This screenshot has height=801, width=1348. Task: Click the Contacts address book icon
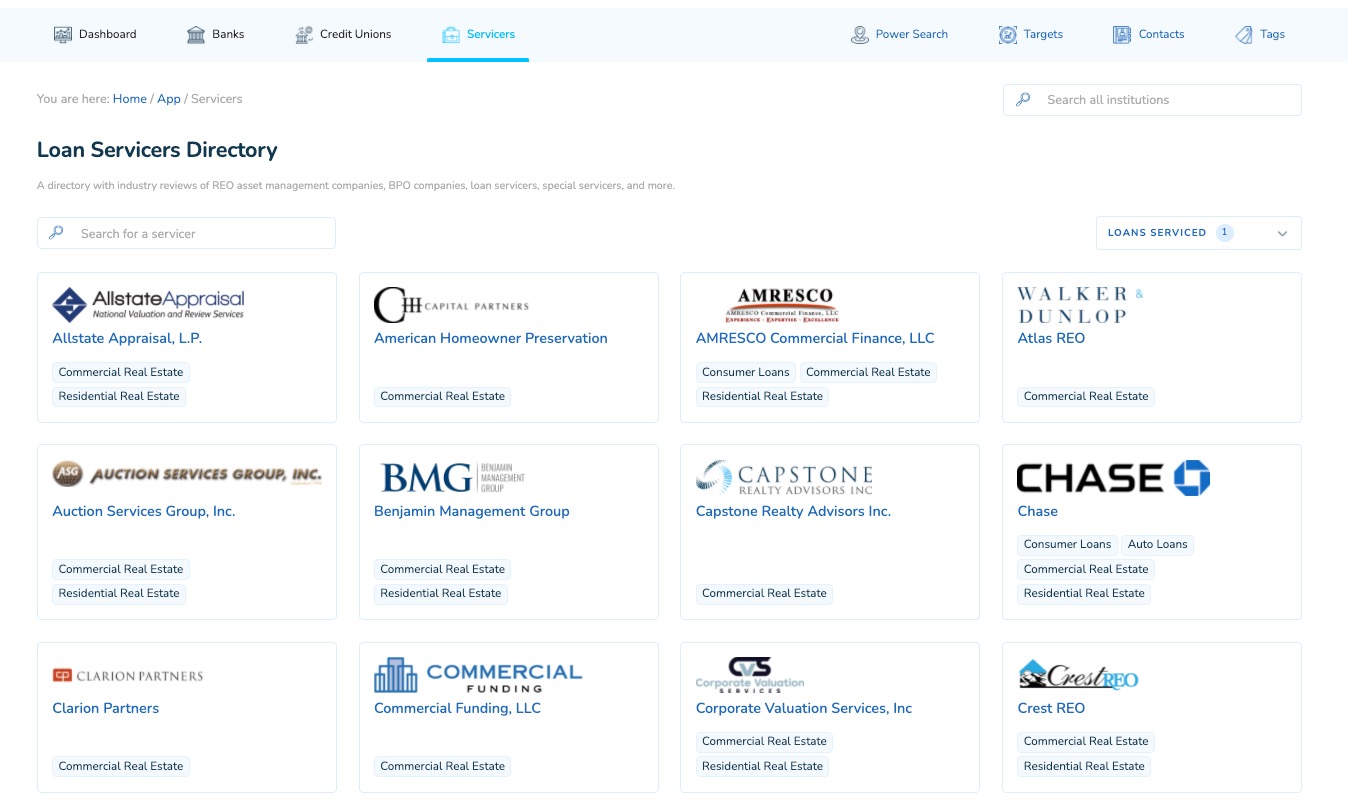click(x=1122, y=35)
